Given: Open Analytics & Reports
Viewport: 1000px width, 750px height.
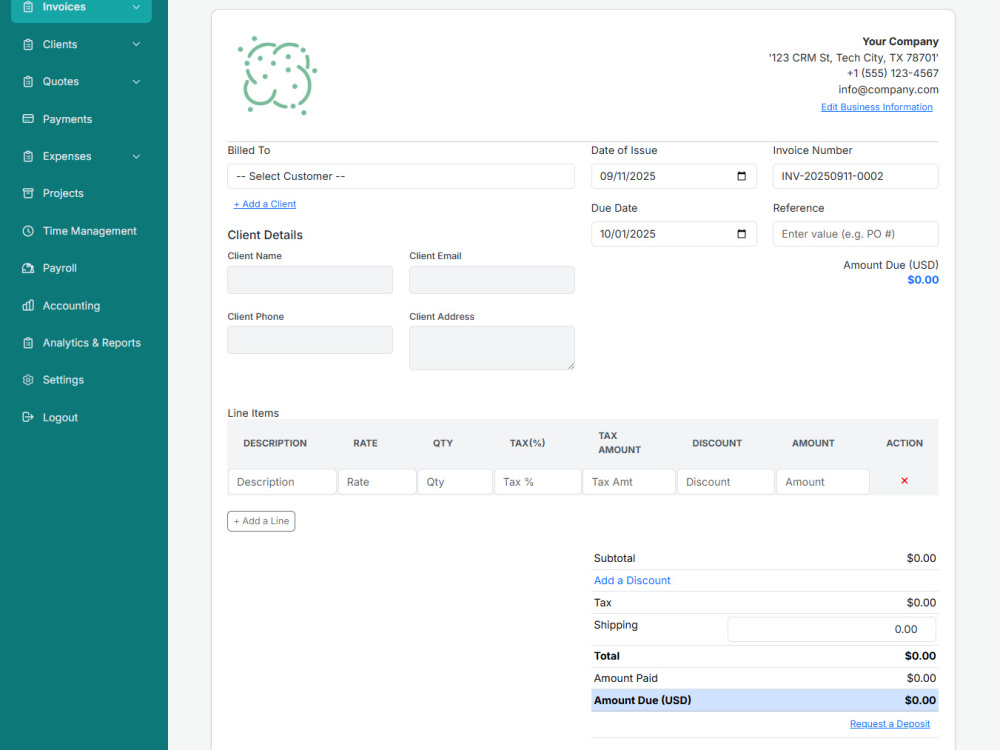Looking at the screenshot, I should click(91, 342).
